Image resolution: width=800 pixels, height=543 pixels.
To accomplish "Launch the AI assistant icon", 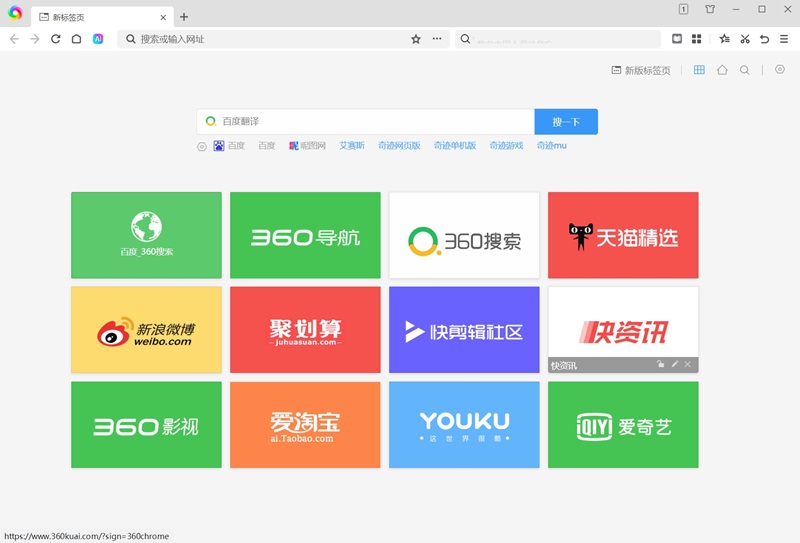I will coord(98,39).
